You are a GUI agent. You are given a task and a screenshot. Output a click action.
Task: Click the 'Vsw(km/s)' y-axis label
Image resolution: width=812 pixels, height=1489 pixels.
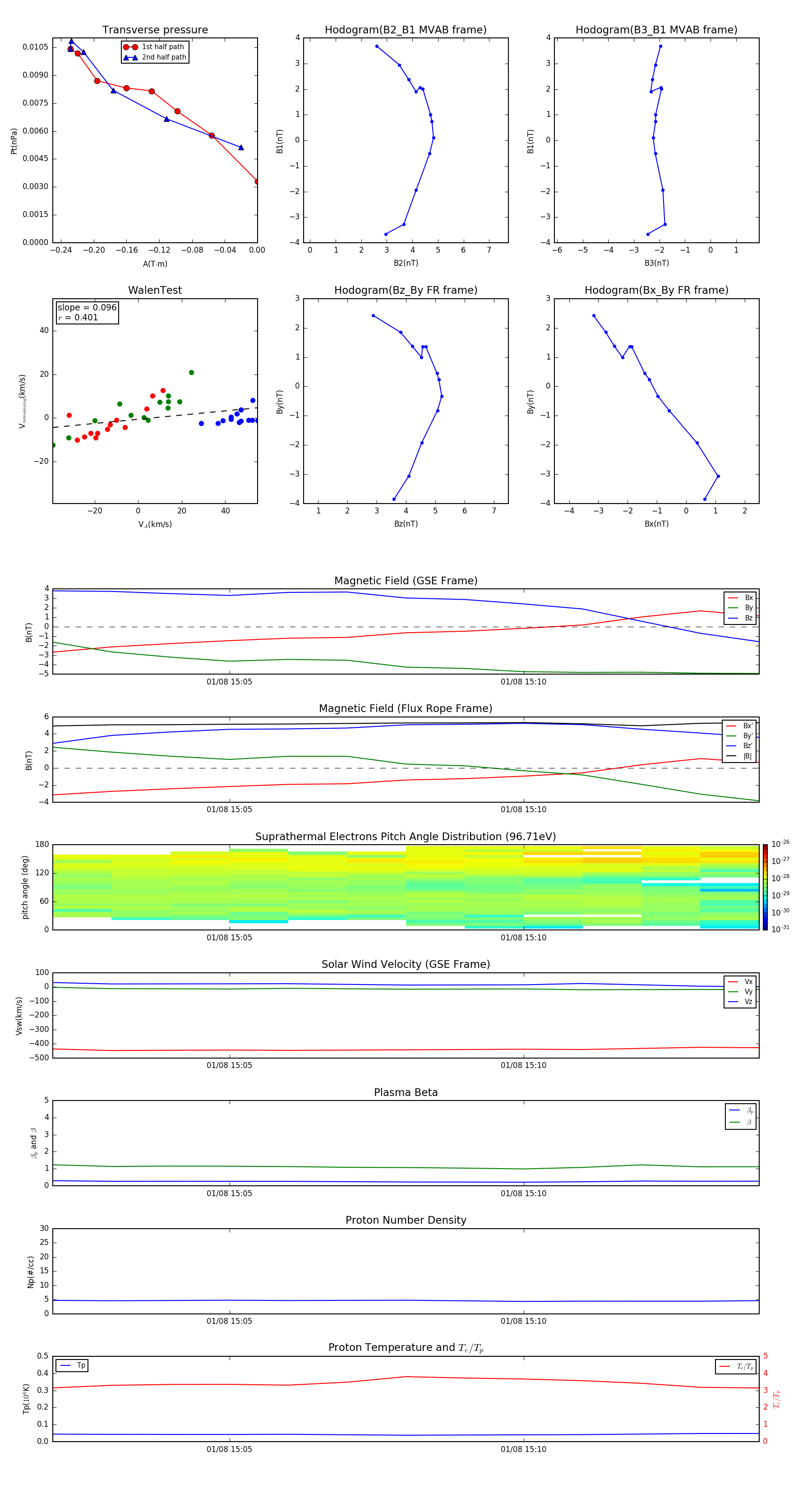[18, 1016]
